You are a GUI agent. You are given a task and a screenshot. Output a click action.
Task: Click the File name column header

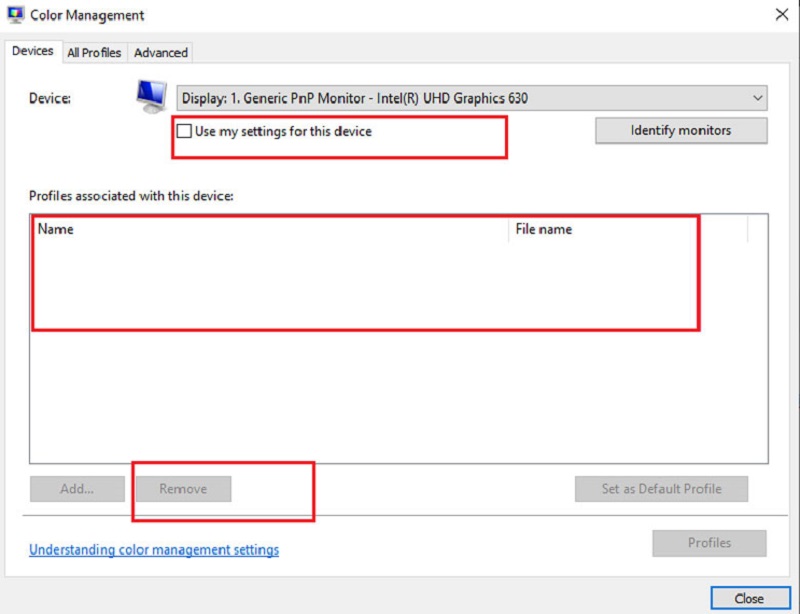pyautogui.click(x=545, y=229)
